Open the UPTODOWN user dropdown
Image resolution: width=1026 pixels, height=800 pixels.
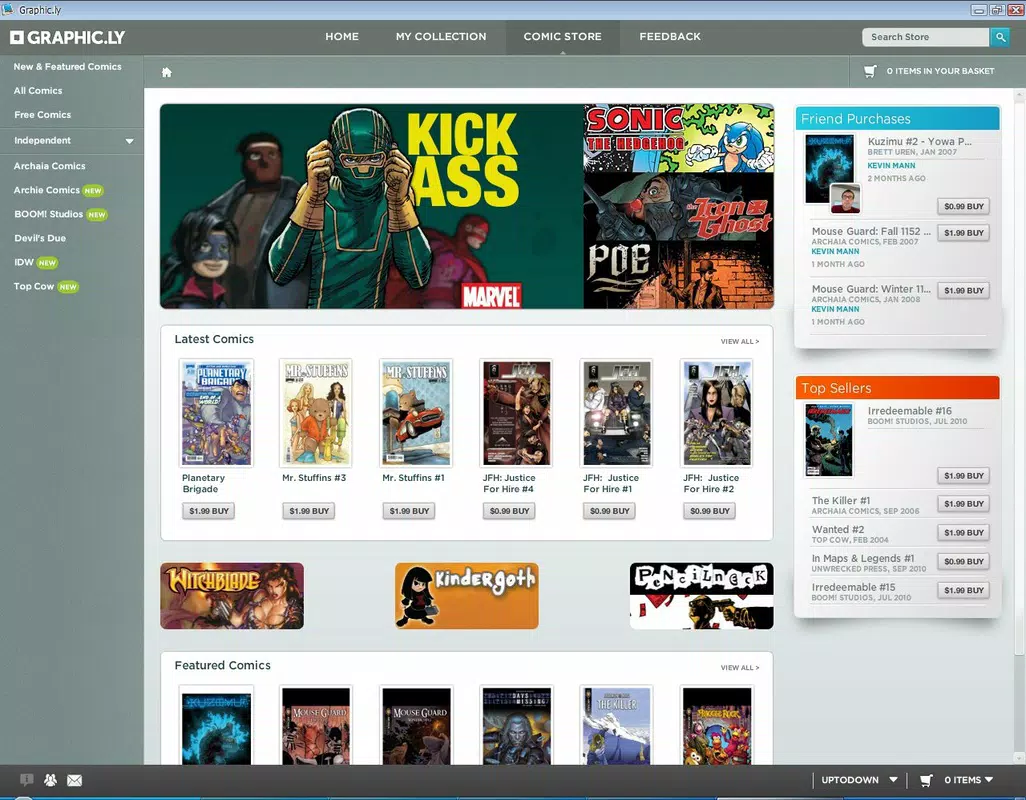tap(858, 780)
